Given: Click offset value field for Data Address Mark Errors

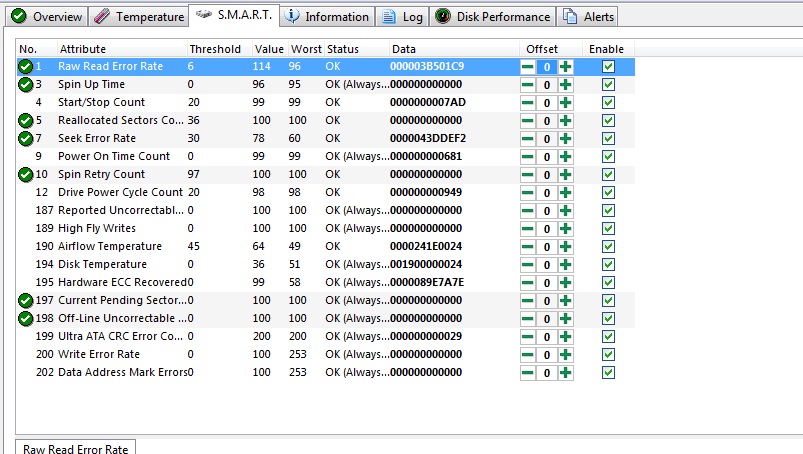Looking at the screenshot, I should click(x=546, y=373).
